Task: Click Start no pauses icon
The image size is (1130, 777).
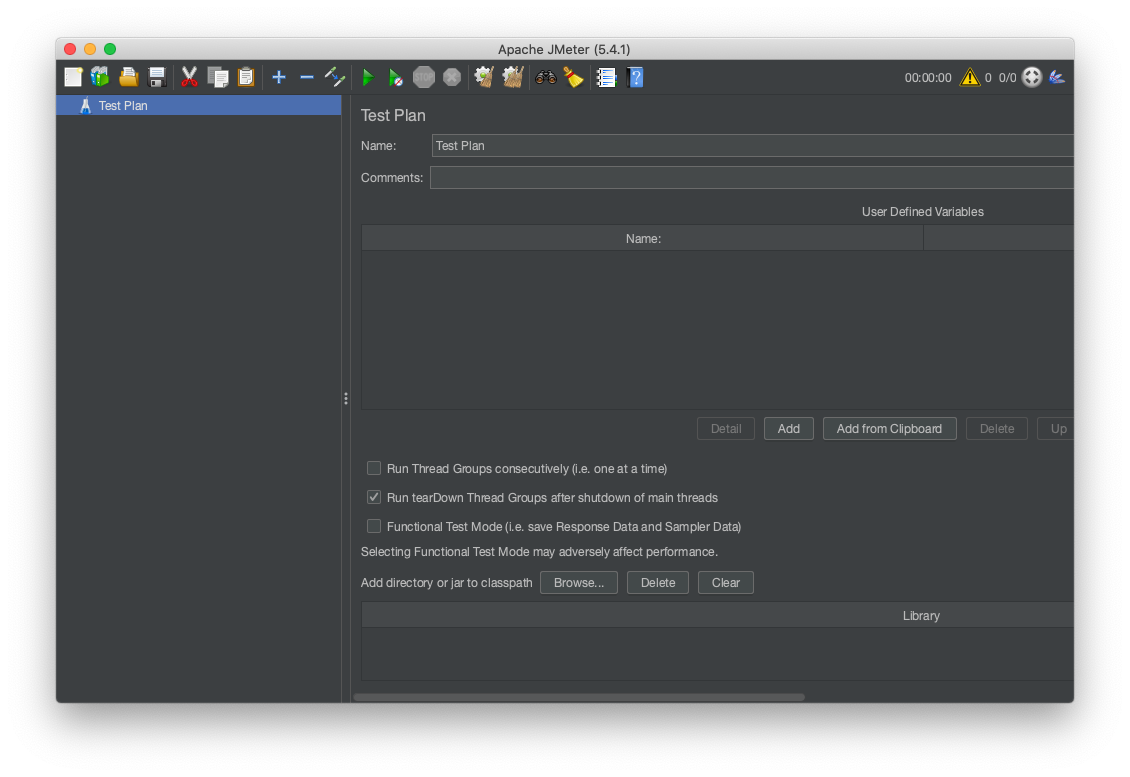Action: (395, 77)
